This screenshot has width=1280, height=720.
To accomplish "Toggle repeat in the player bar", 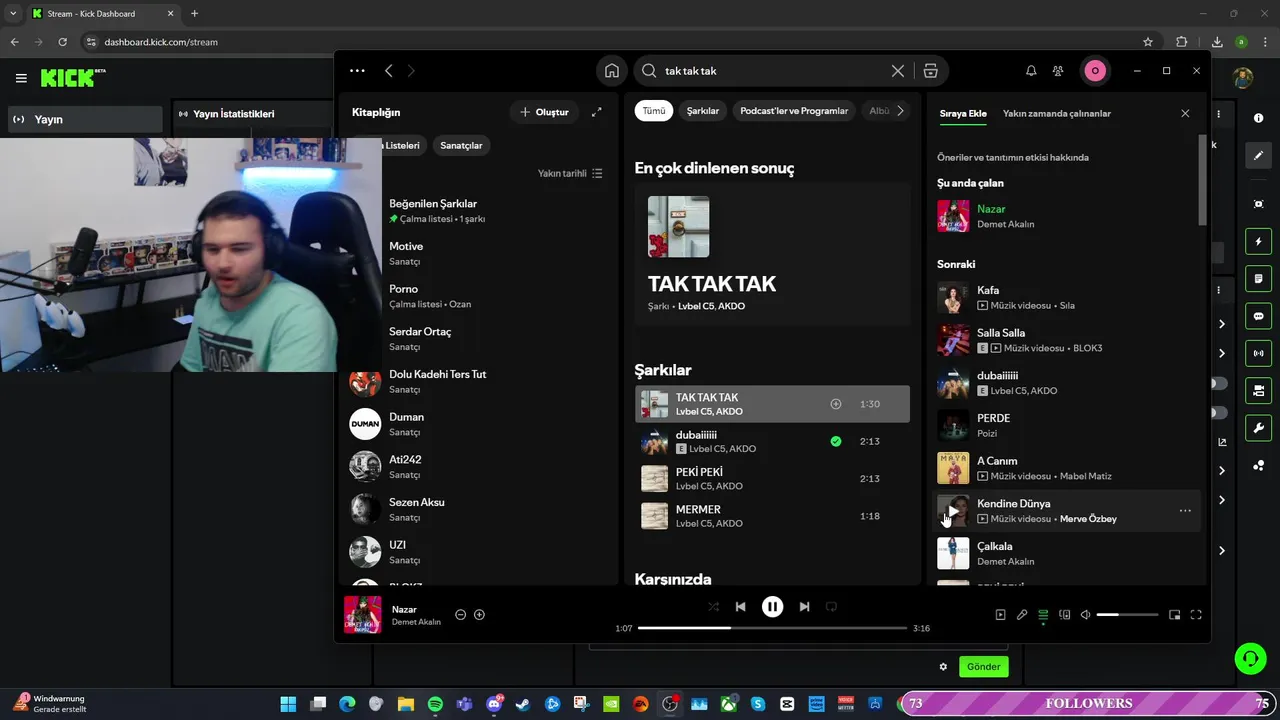I will 831,607.
